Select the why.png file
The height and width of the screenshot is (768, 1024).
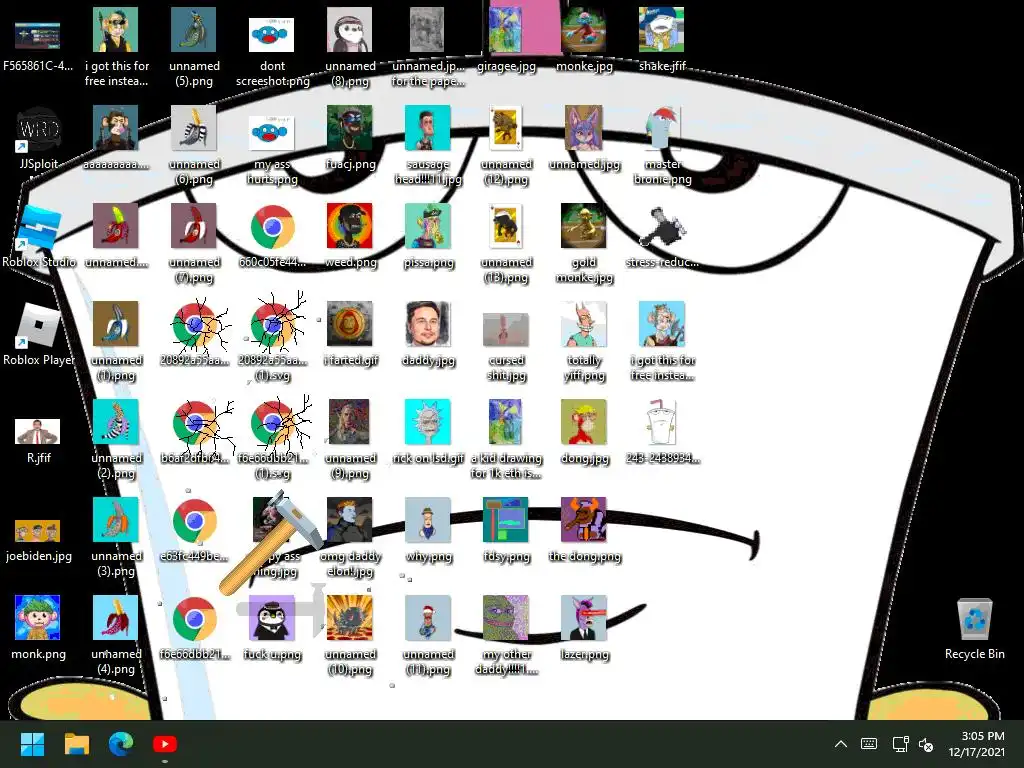coord(428,530)
